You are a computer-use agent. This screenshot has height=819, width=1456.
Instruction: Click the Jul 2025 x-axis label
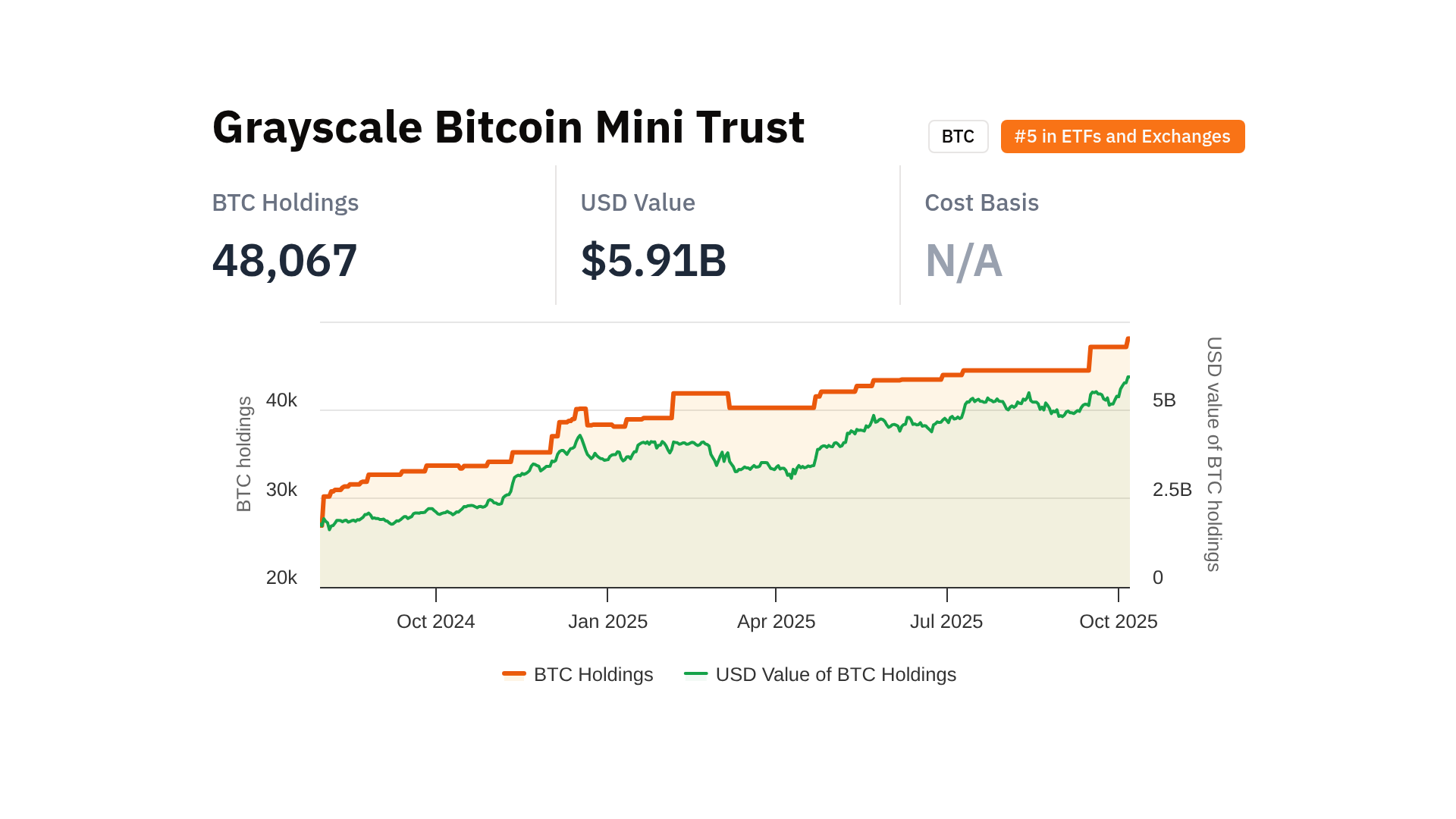pyautogui.click(x=946, y=622)
